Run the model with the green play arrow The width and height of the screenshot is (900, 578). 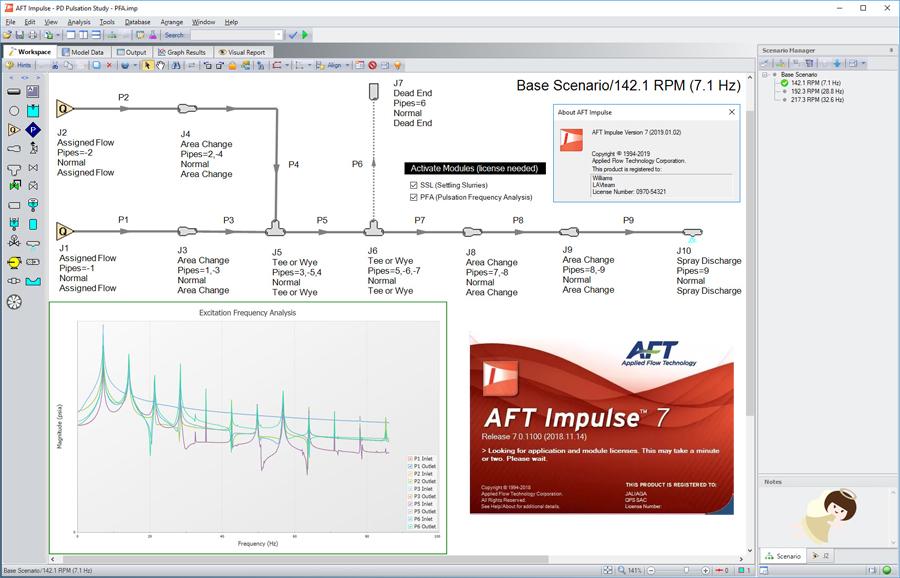[305, 35]
